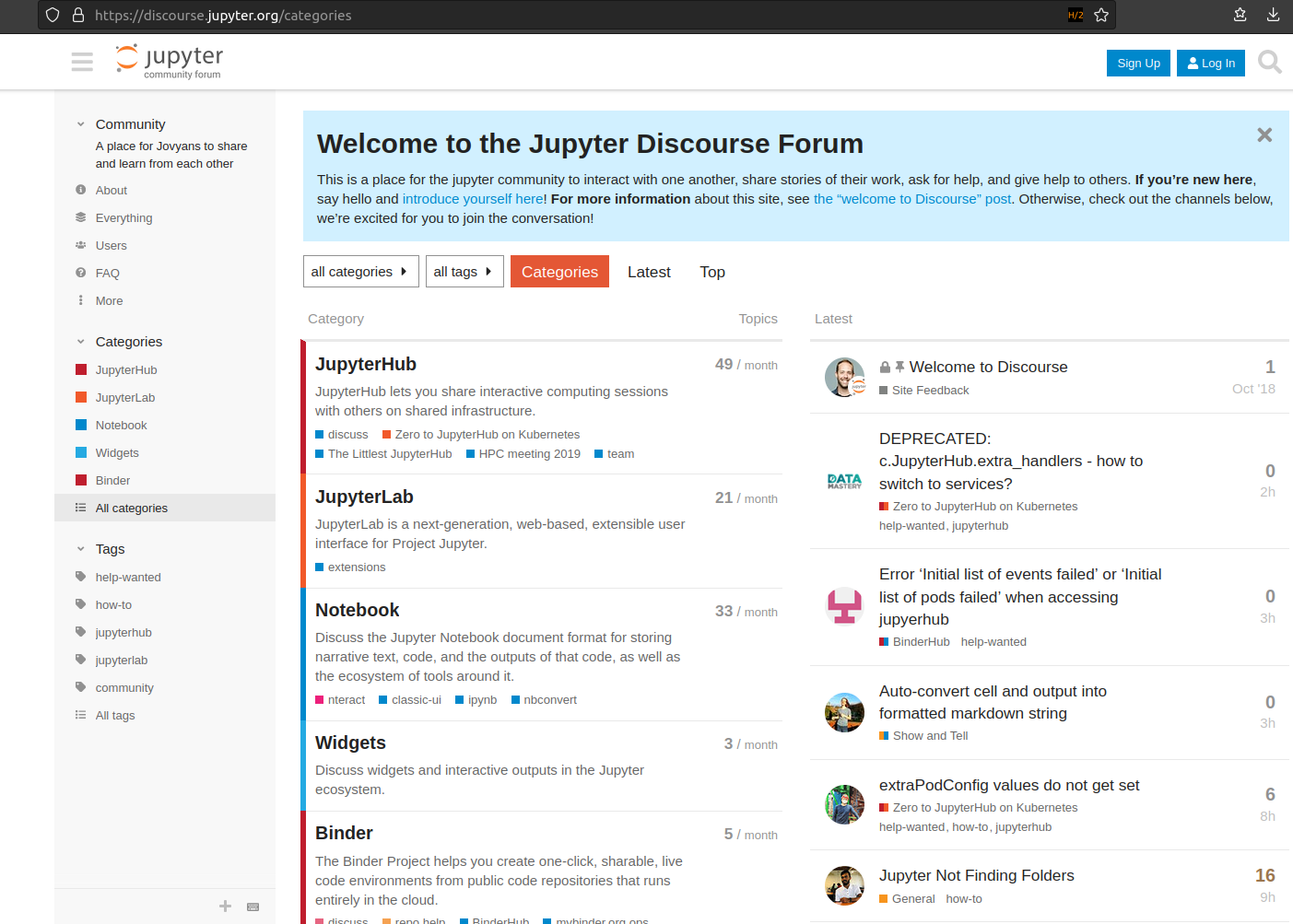Bookmark page with the star icon
Viewport: 1293px width, 924px height.
coord(1101,15)
